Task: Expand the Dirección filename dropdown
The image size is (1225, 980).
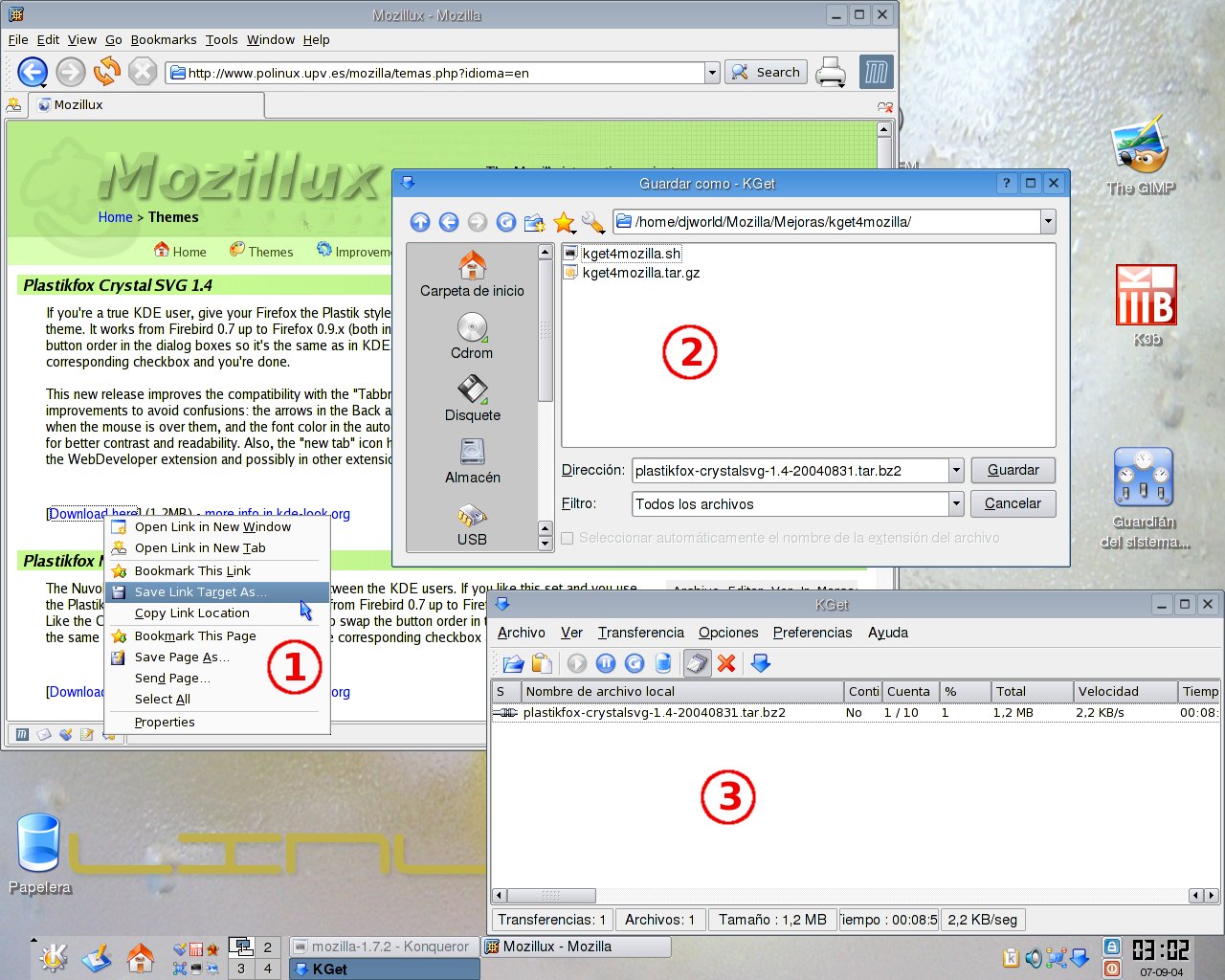Action: [956, 470]
